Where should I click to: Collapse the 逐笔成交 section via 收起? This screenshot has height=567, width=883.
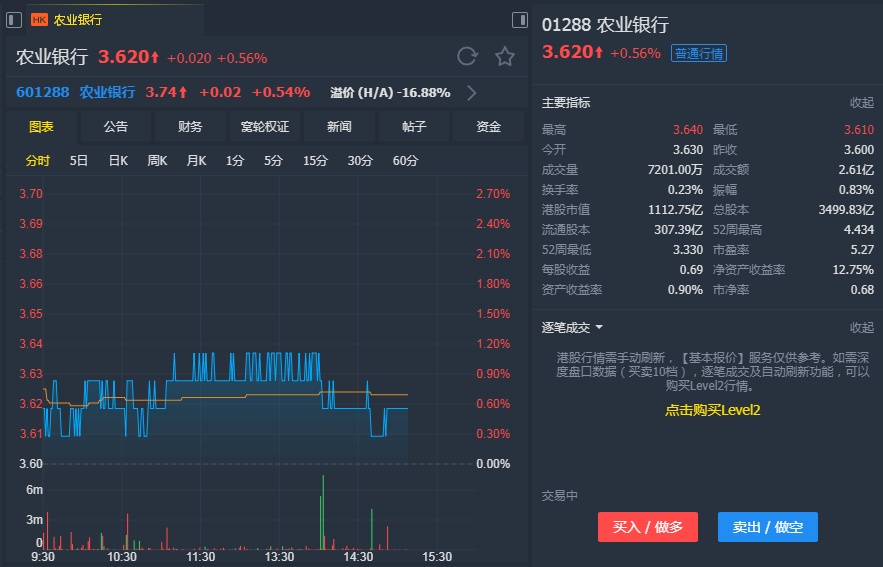tap(862, 328)
